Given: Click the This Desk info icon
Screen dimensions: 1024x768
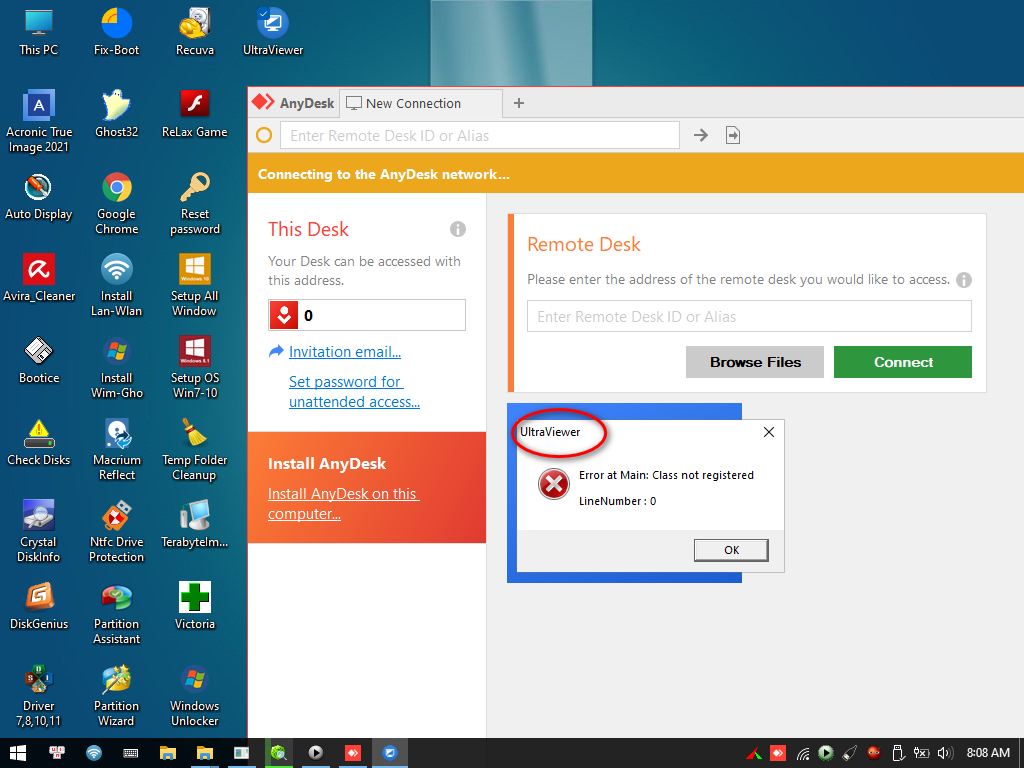Looking at the screenshot, I should coord(458,229).
